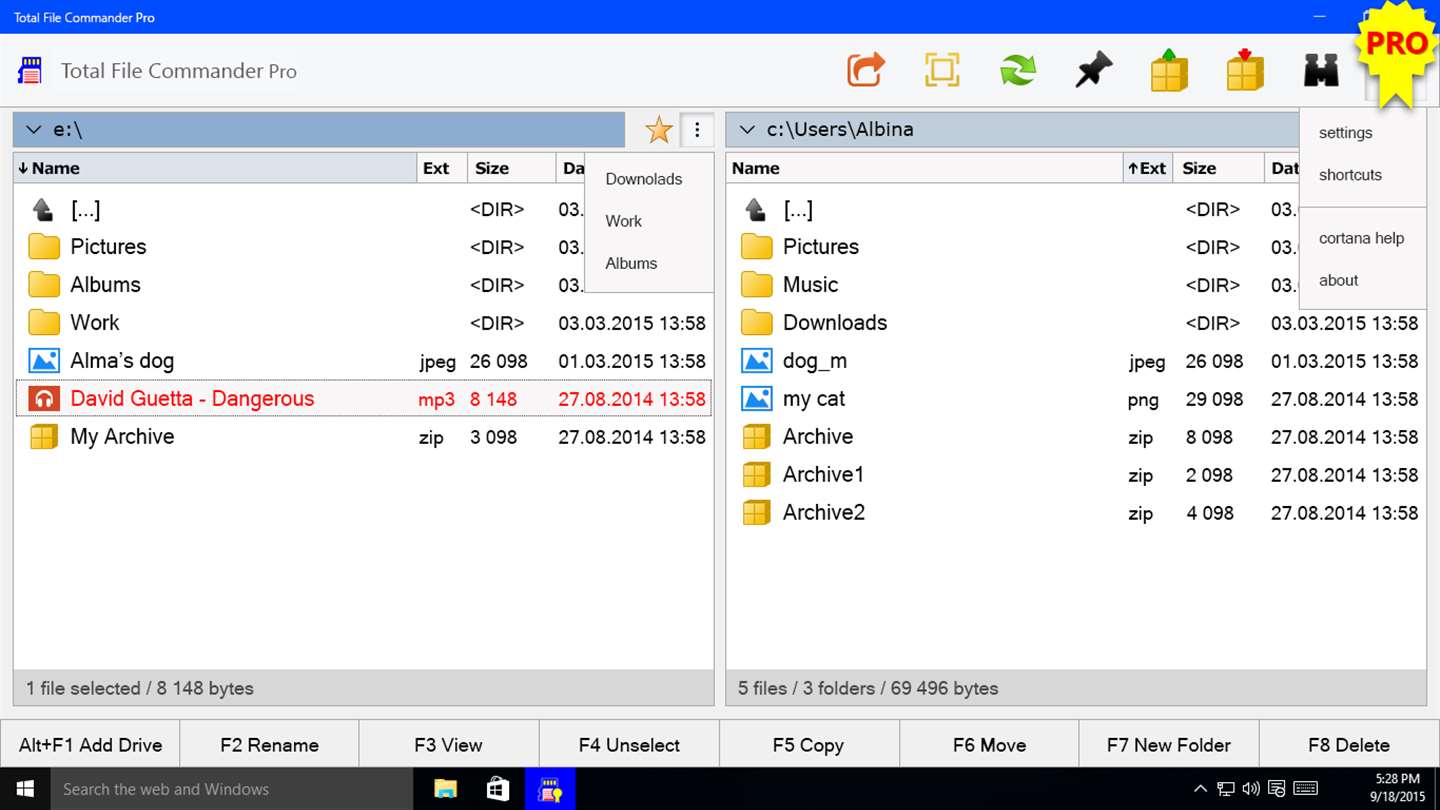Click the Alt+F1 Add Drive button
Viewport: 1440px width, 810px height.
(90, 745)
